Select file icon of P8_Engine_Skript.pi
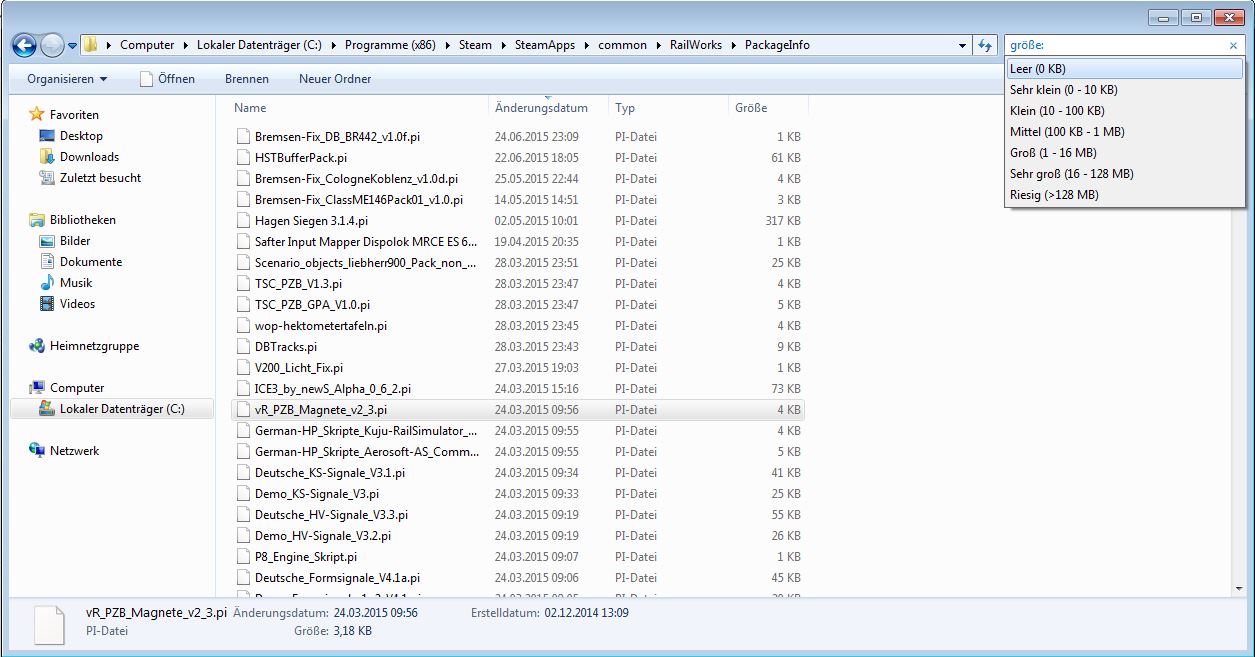 [x=243, y=557]
